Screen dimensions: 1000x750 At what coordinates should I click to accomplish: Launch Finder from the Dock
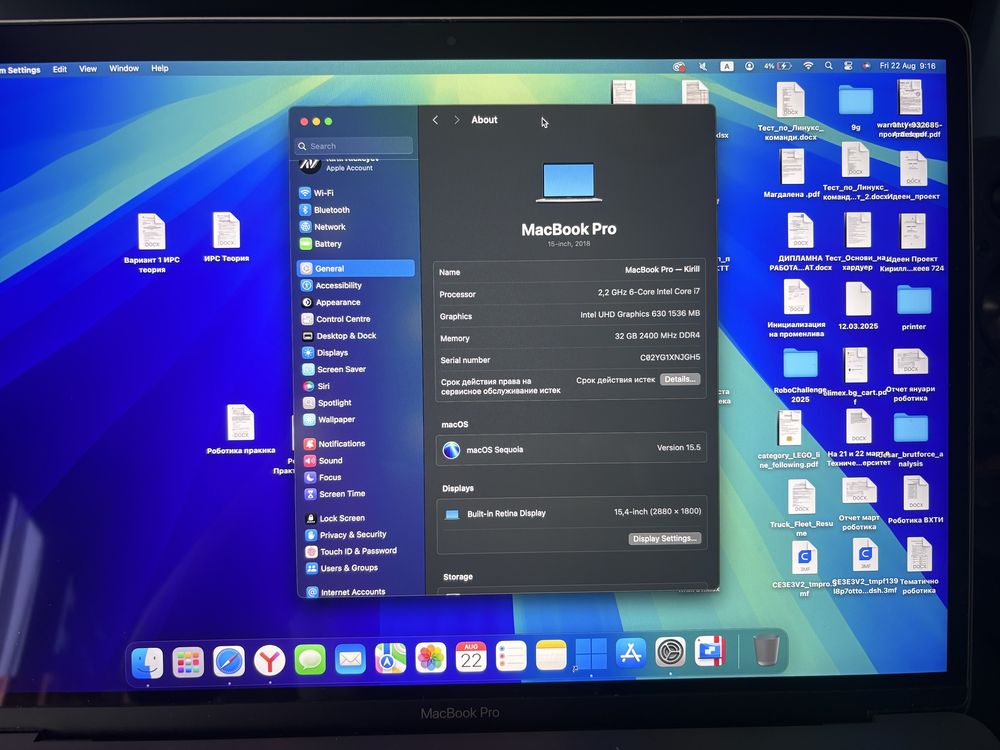(147, 663)
